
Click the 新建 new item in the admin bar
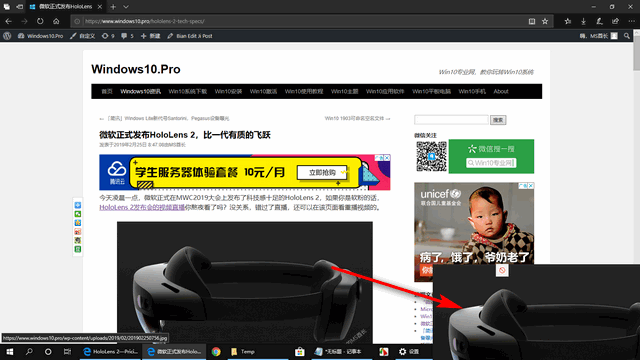click(x=151, y=36)
